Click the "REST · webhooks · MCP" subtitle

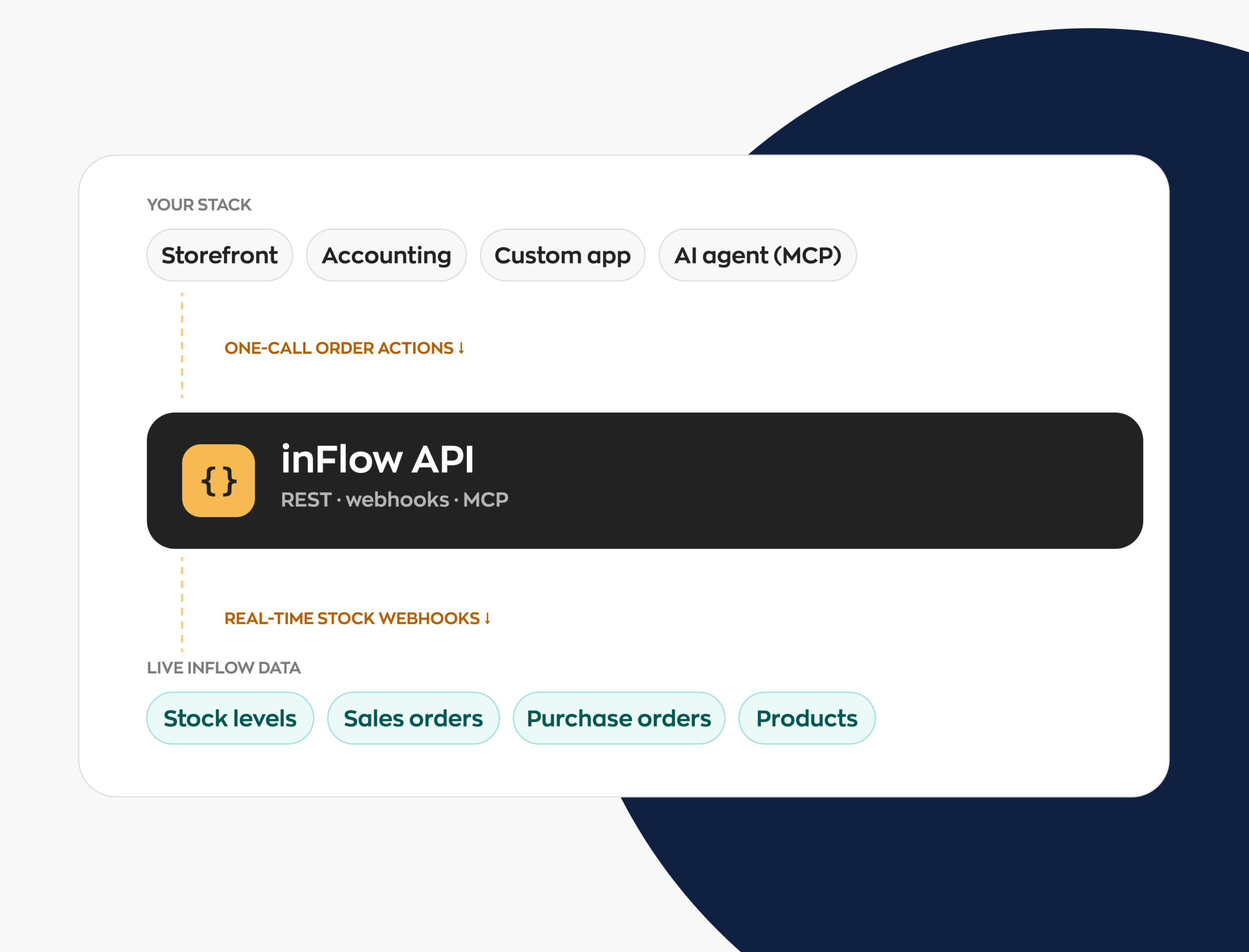[395, 500]
